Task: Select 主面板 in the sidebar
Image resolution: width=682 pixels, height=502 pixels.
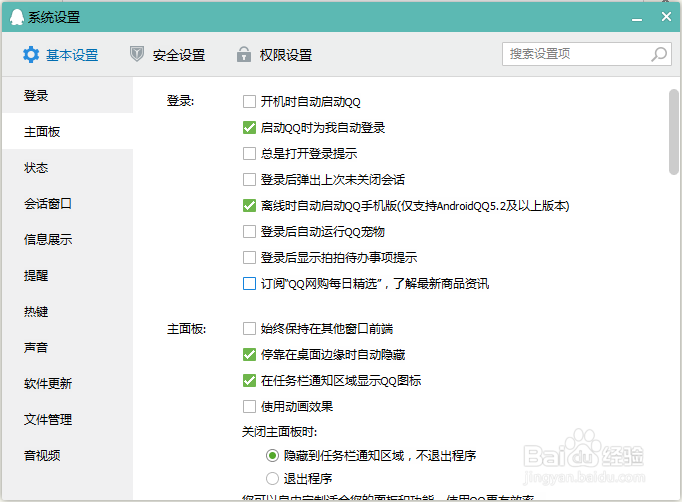Action: coord(67,131)
